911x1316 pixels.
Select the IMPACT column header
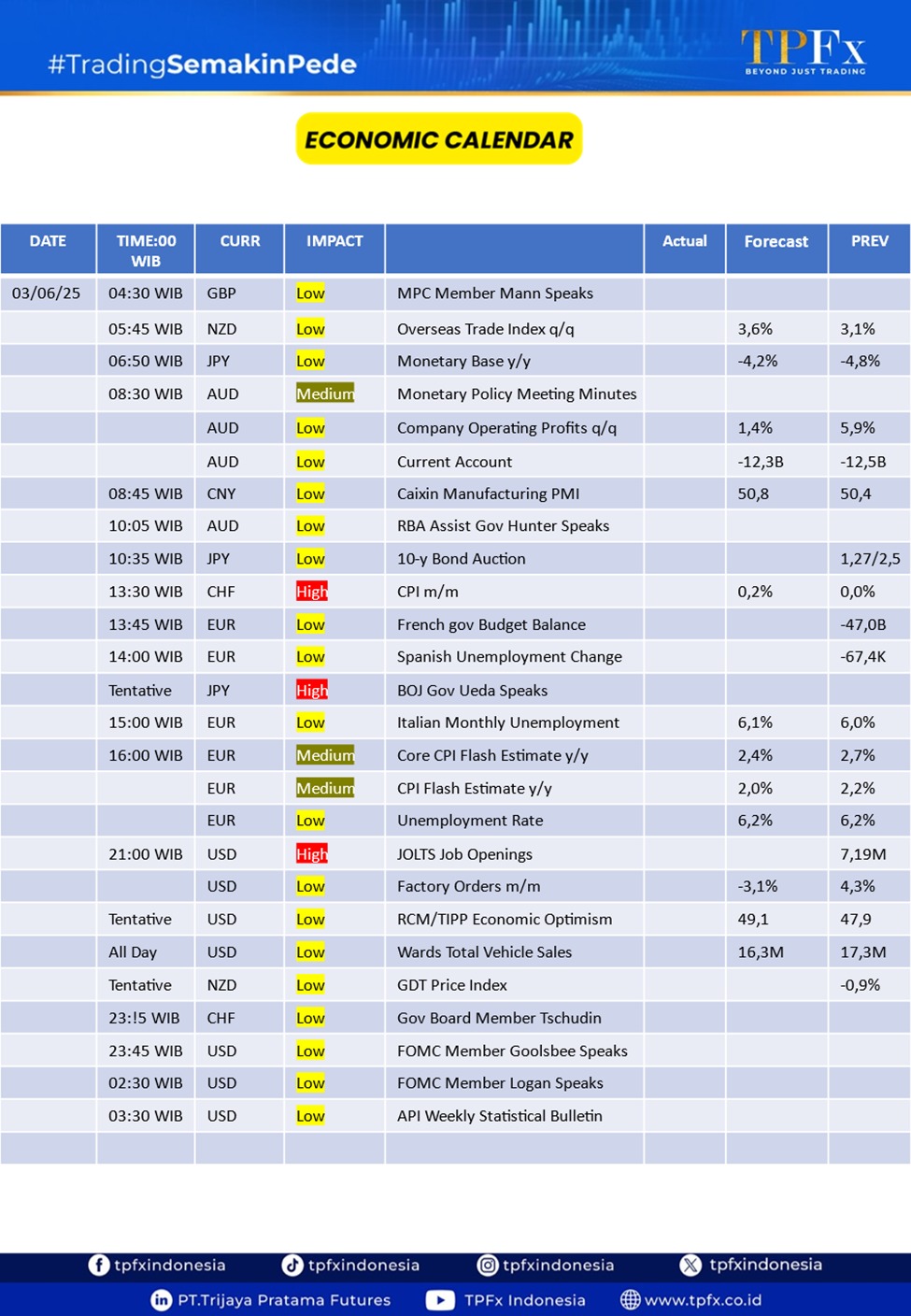(335, 241)
